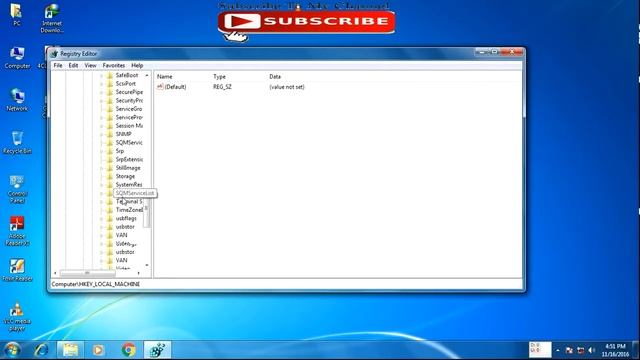
Task: Click the Registry Editor title bar icon
Action: point(54,53)
